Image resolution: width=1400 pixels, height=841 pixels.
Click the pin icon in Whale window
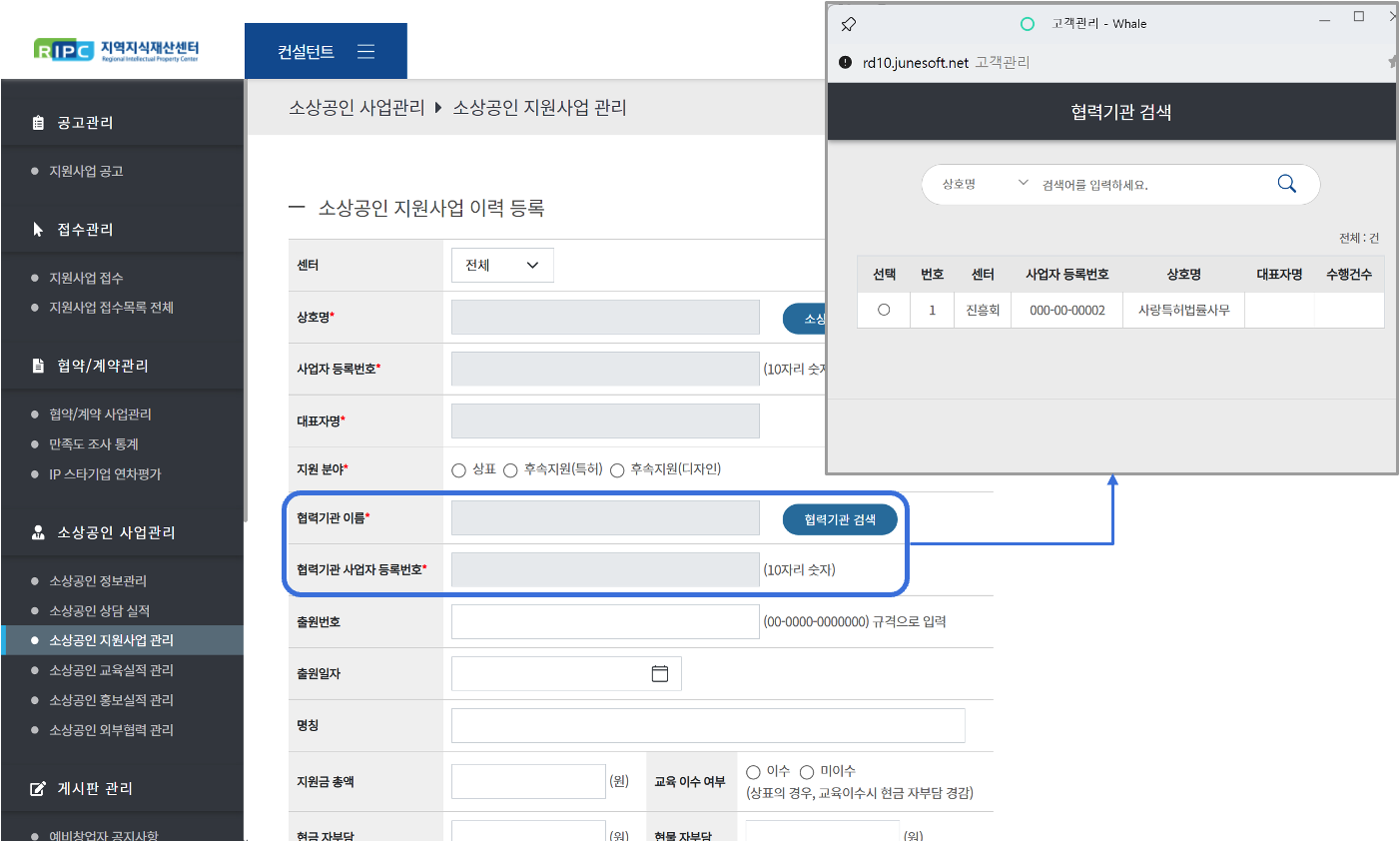pyautogui.click(x=848, y=24)
